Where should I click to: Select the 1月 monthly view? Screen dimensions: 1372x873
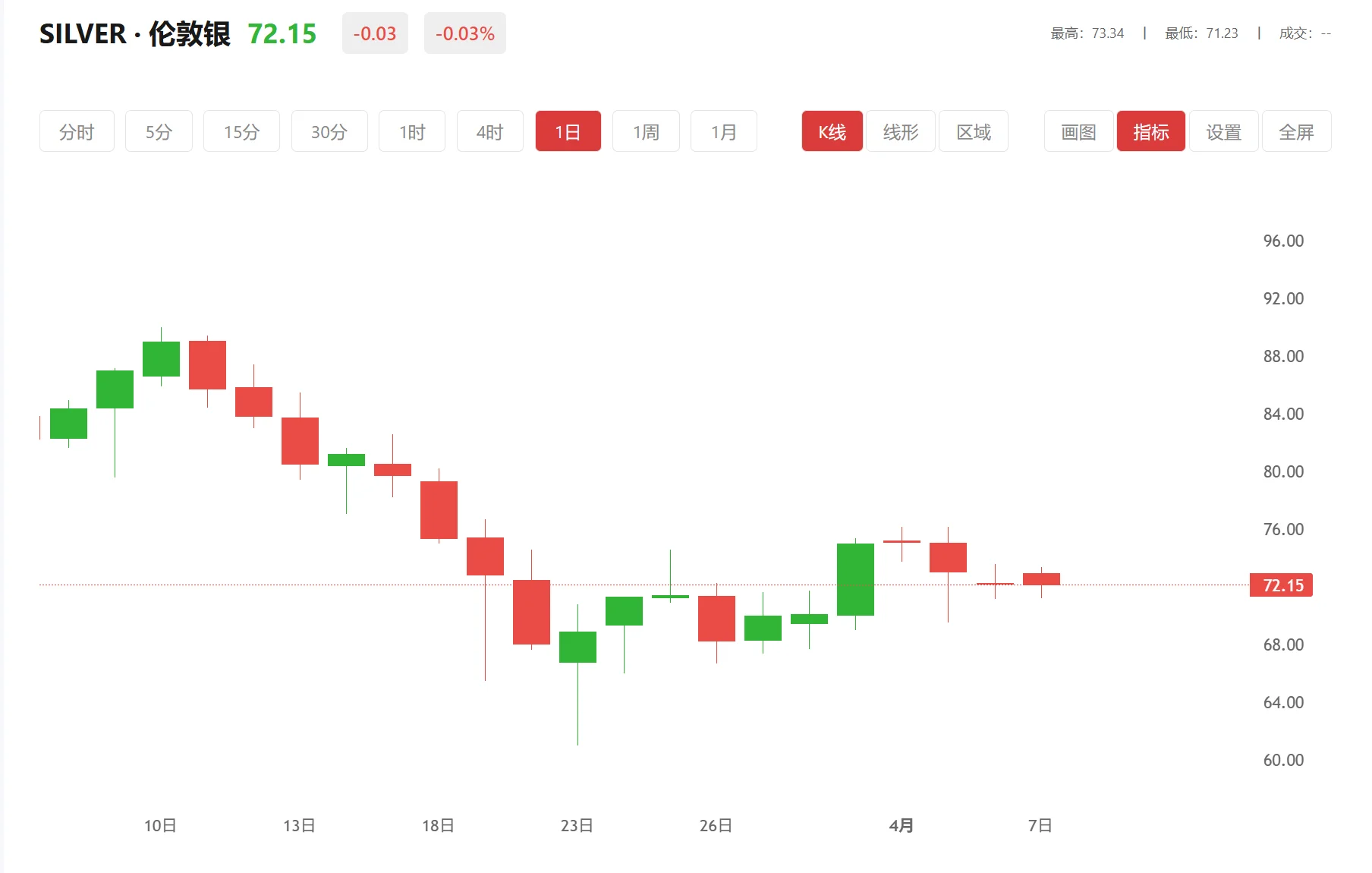[723, 131]
